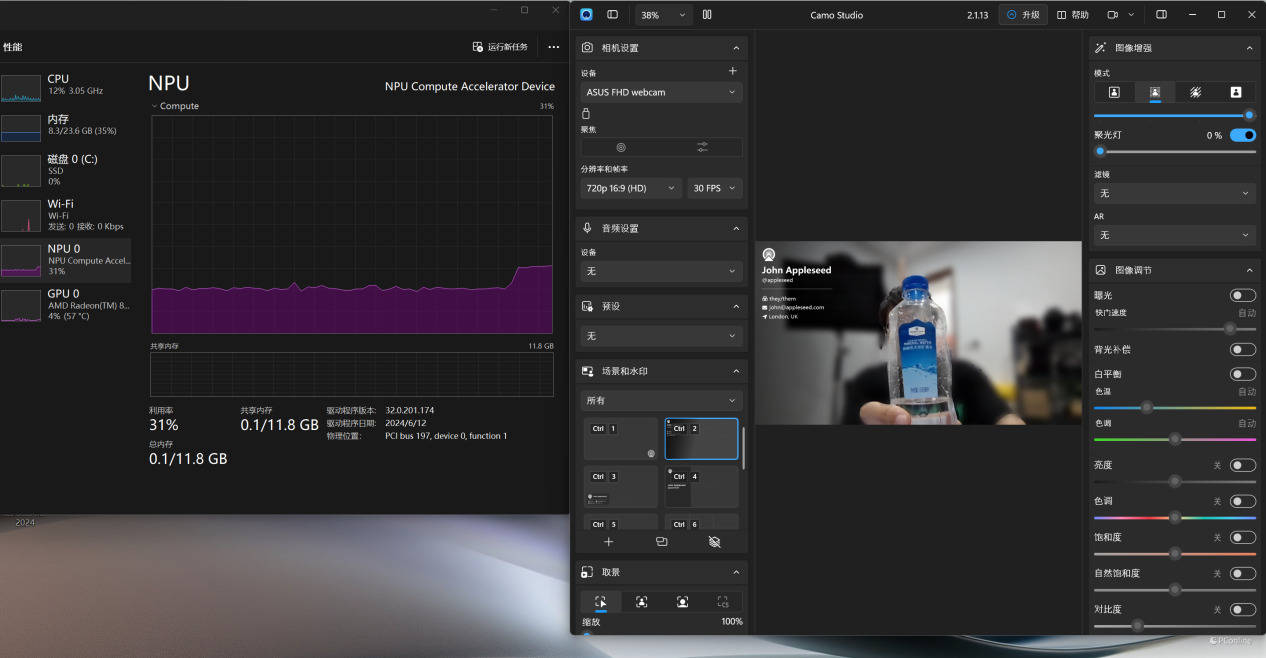Turn on the 对比度 contrast toggle
This screenshot has height=658, width=1266.
pyautogui.click(x=1243, y=609)
